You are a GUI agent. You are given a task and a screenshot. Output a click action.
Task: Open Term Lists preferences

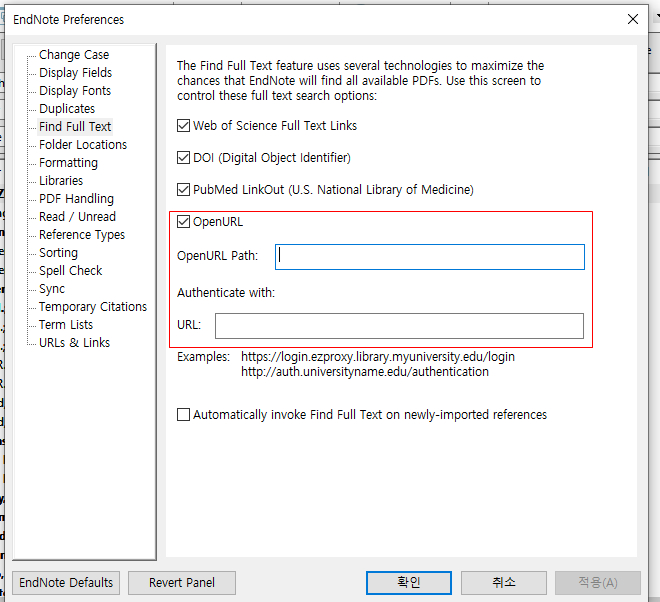pos(66,325)
